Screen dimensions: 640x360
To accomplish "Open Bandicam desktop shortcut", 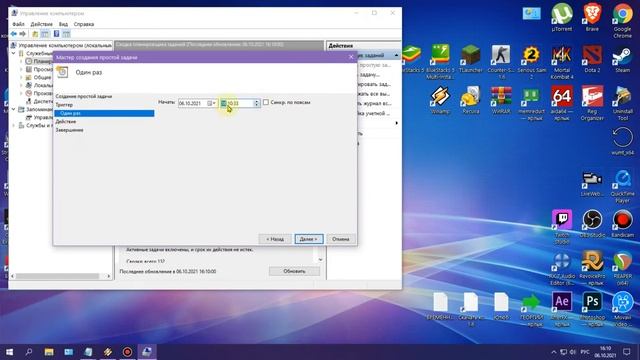I will pyautogui.click(x=622, y=223).
